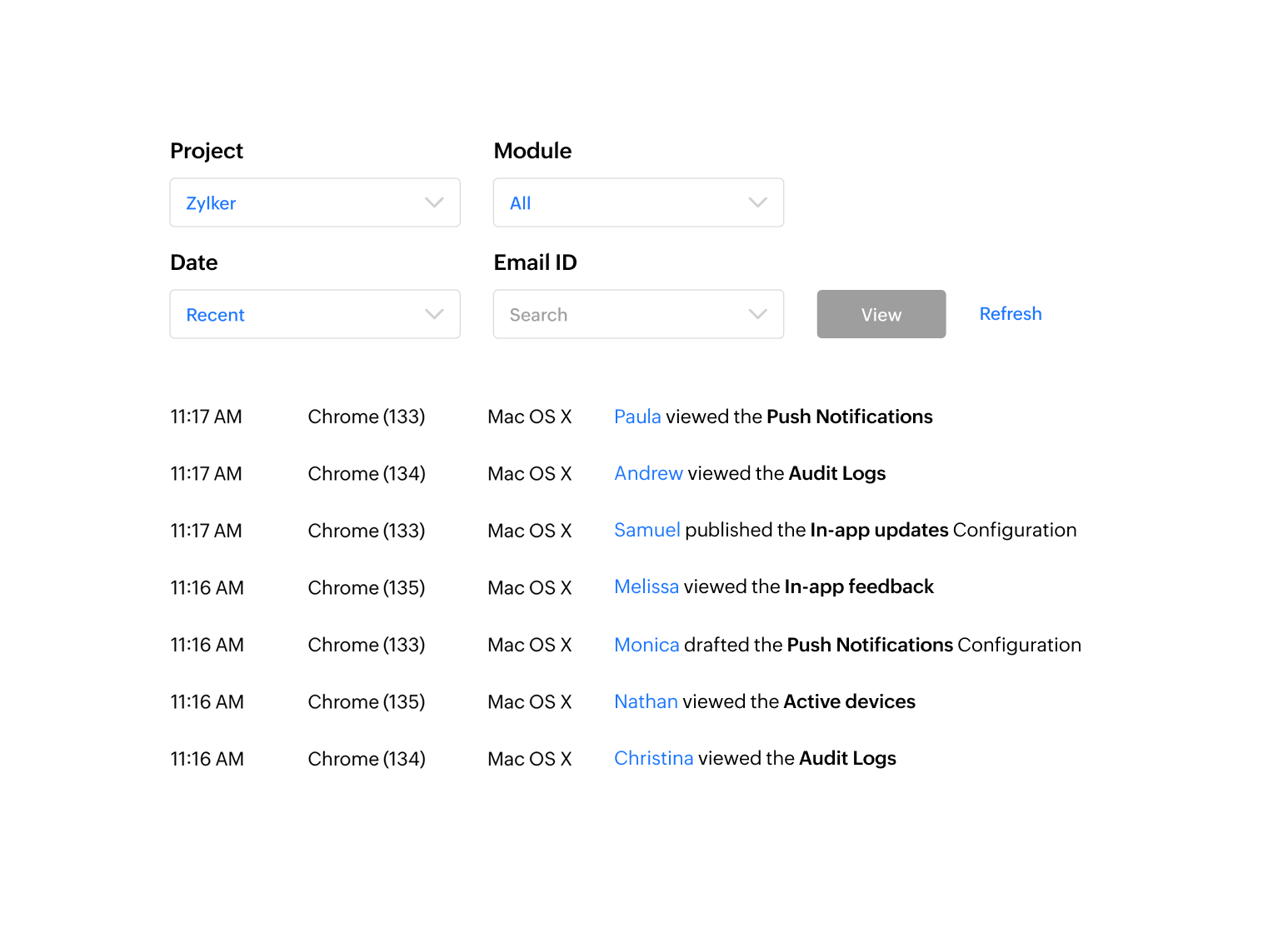
Task: Click the Christina user link
Action: [x=653, y=758]
